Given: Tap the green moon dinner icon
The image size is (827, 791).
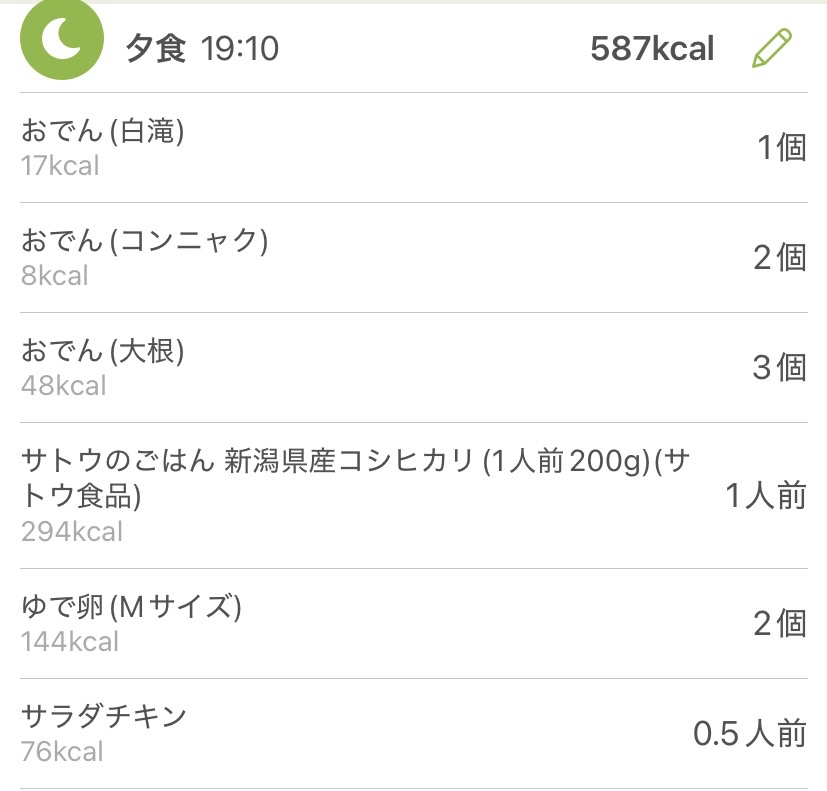Looking at the screenshot, I should (x=61, y=40).
